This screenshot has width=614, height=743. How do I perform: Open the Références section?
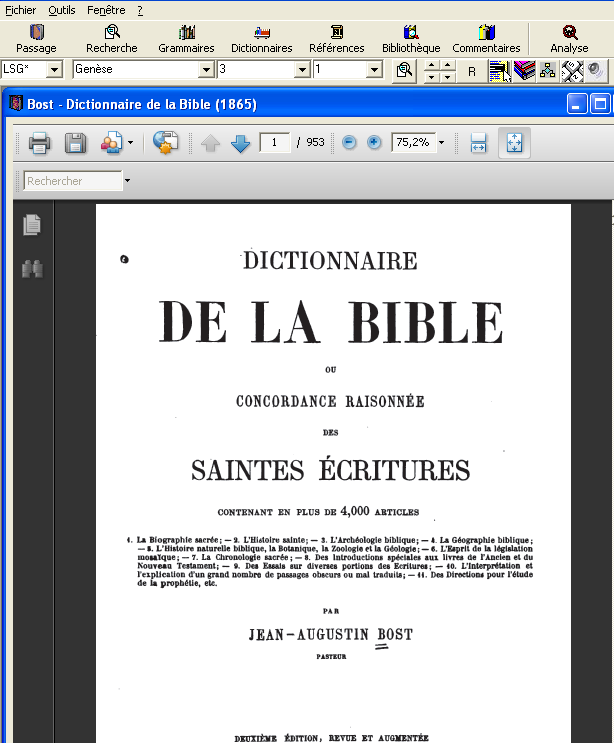tap(337, 39)
